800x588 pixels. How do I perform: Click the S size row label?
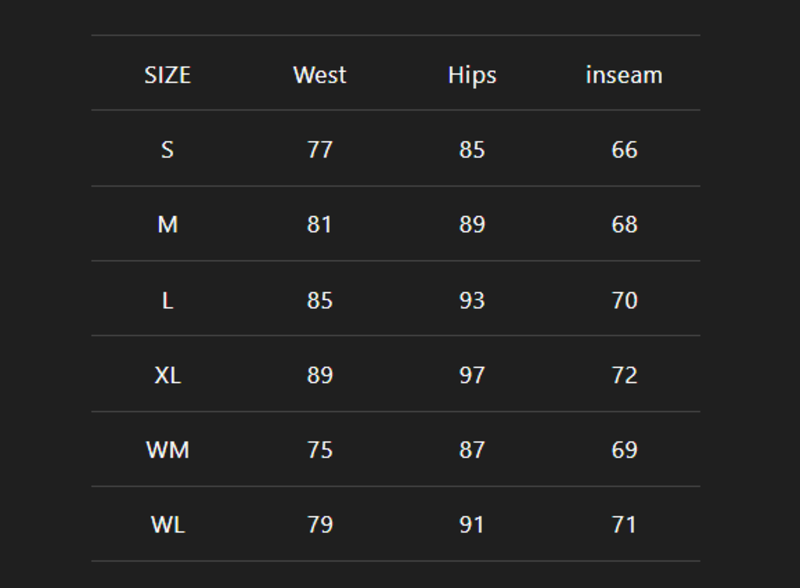tap(167, 150)
